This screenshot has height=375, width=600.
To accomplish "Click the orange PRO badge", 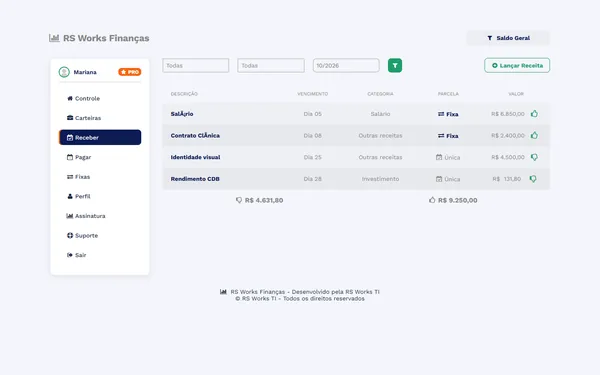I will click(130, 72).
